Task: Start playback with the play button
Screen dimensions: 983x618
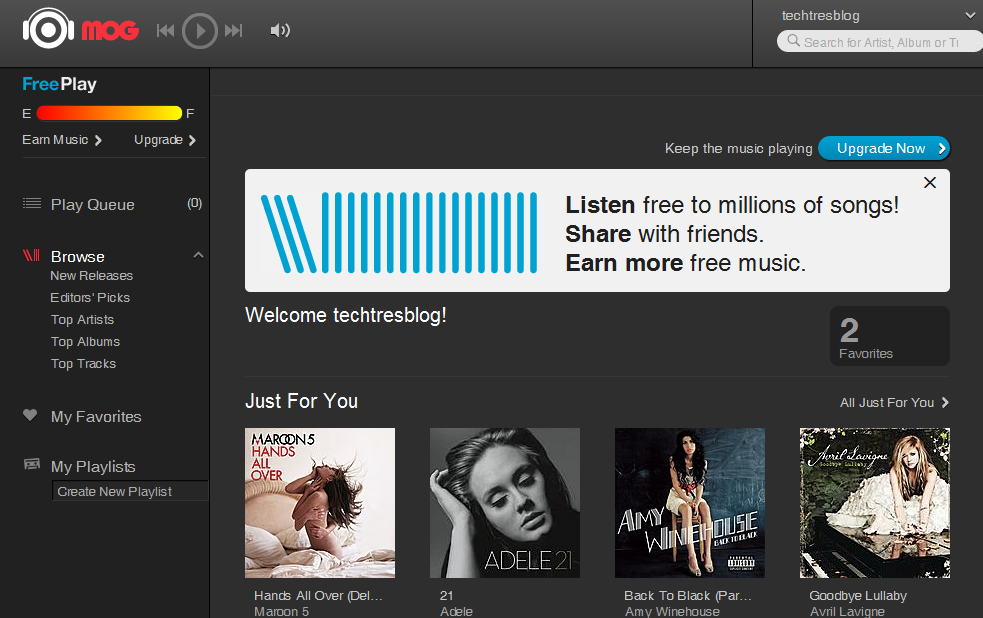Action: coord(200,31)
